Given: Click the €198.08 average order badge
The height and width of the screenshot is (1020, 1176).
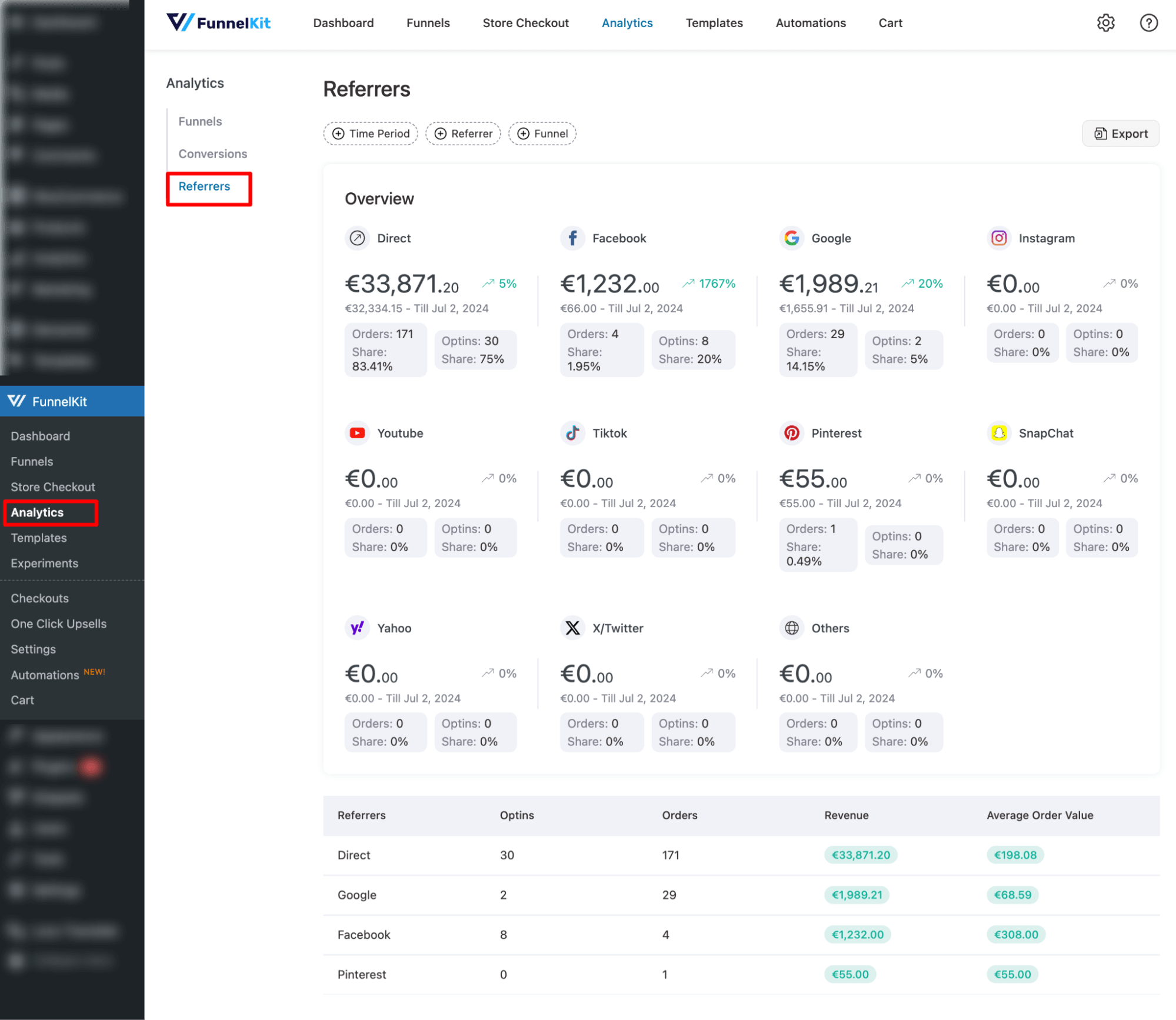Looking at the screenshot, I should (1015, 855).
